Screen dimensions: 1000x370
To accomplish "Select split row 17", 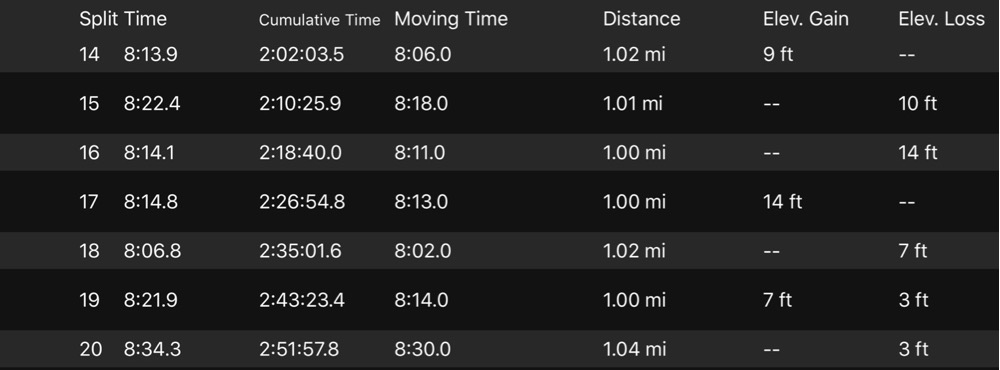I will tap(500, 202).
